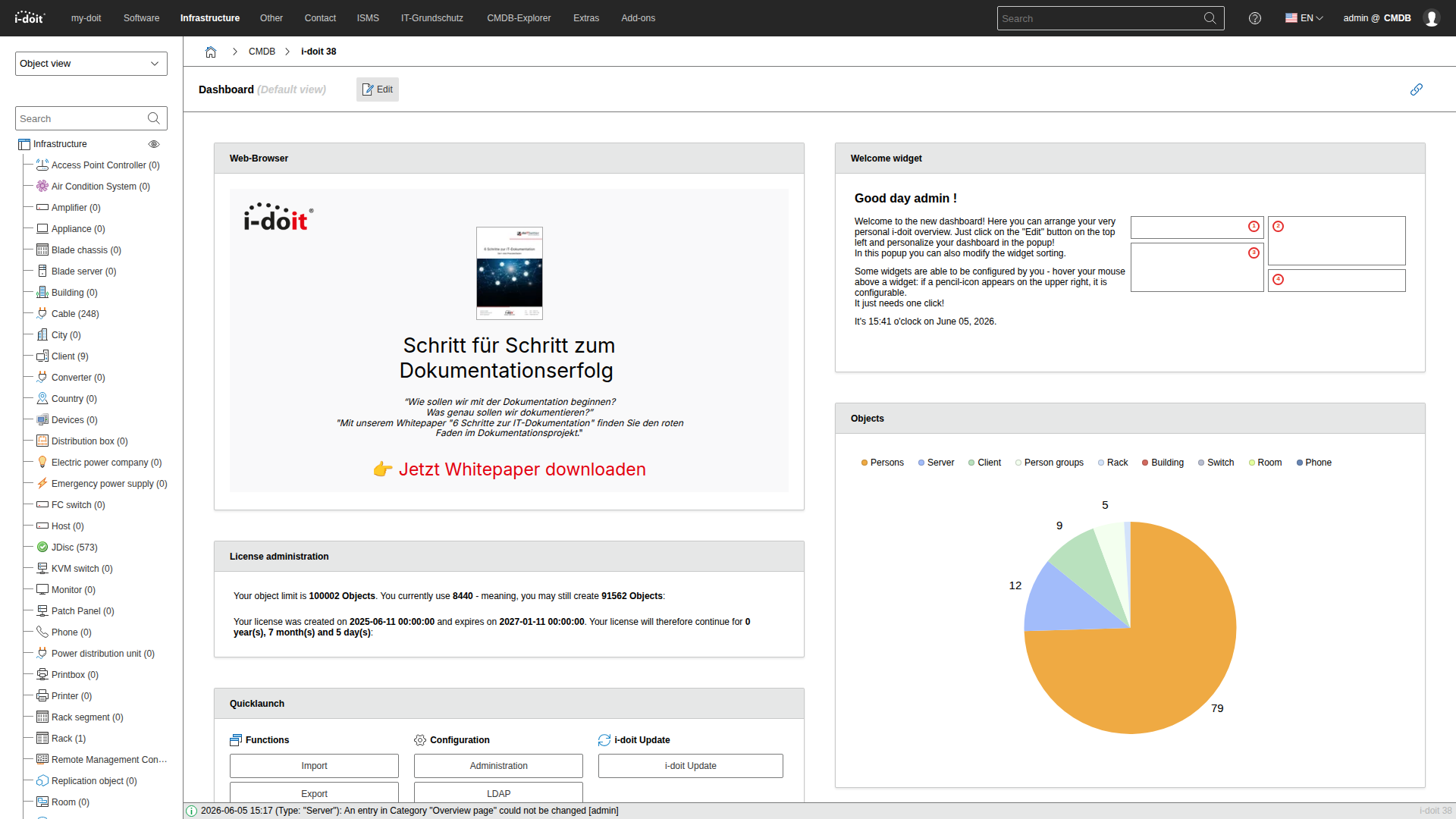Click the Administration button
The width and height of the screenshot is (1456, 819).
[498, 766]
